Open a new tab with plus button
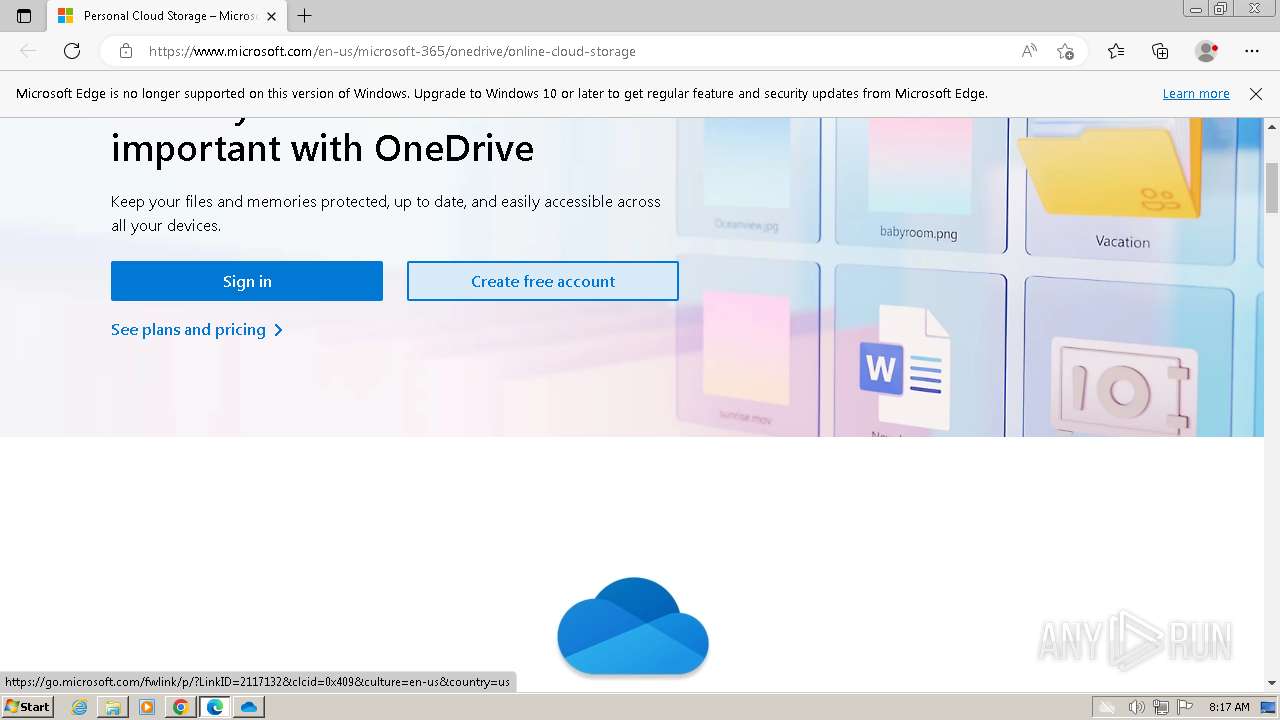 coord(305,16)
